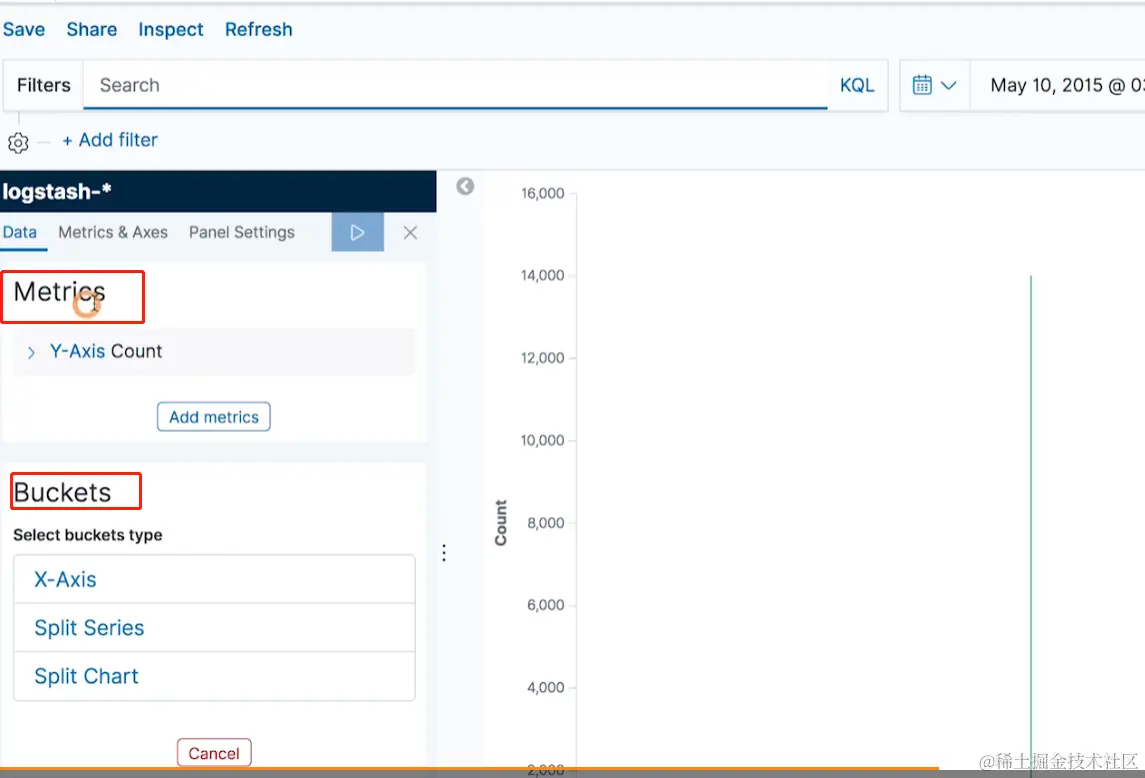Collapse the editor sidebar with arrow icon
Viewport: 1145px width, 778px height.
click(x=465, y=186)
